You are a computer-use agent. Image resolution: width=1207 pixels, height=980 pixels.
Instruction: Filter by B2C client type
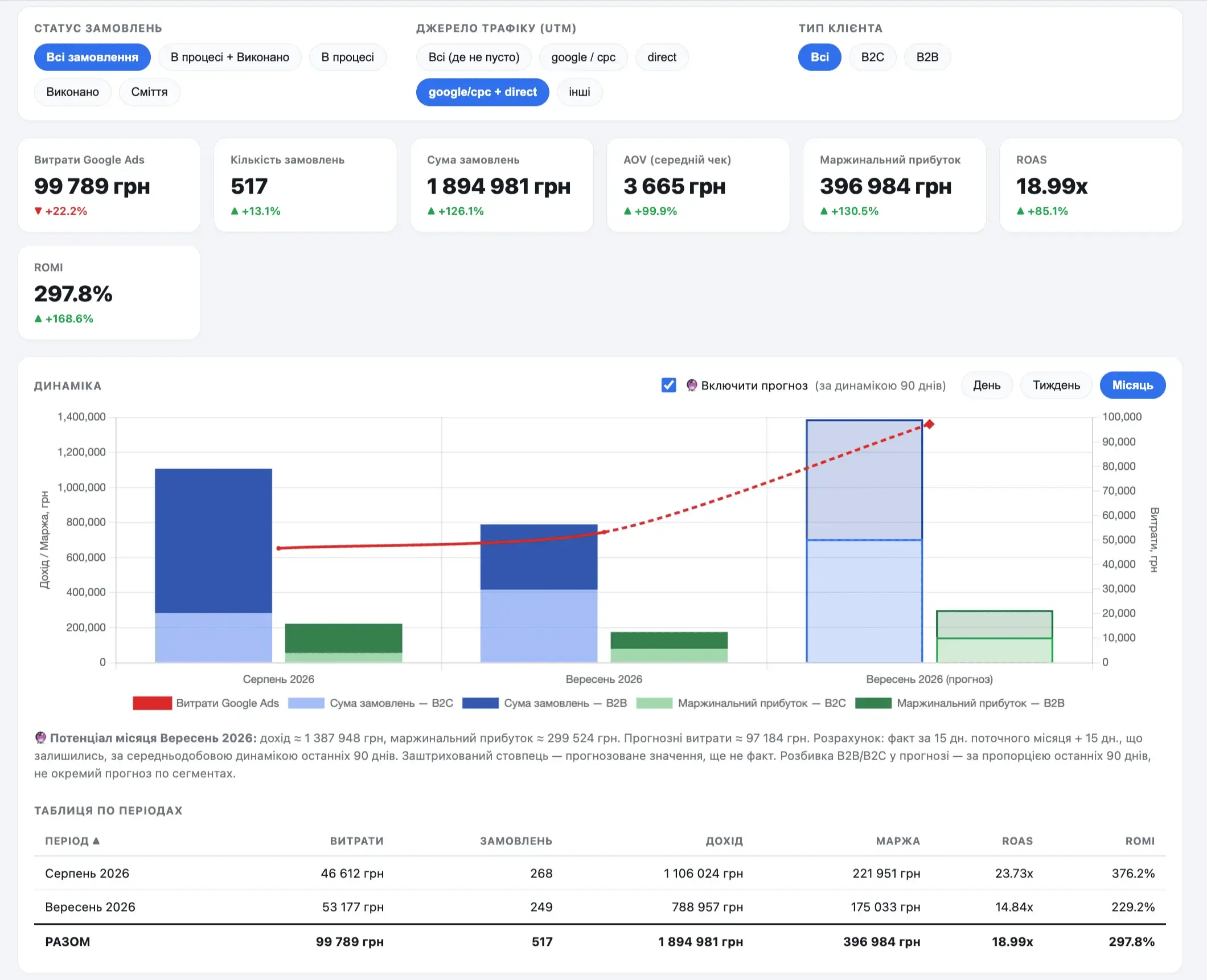(x=872, y=57)
